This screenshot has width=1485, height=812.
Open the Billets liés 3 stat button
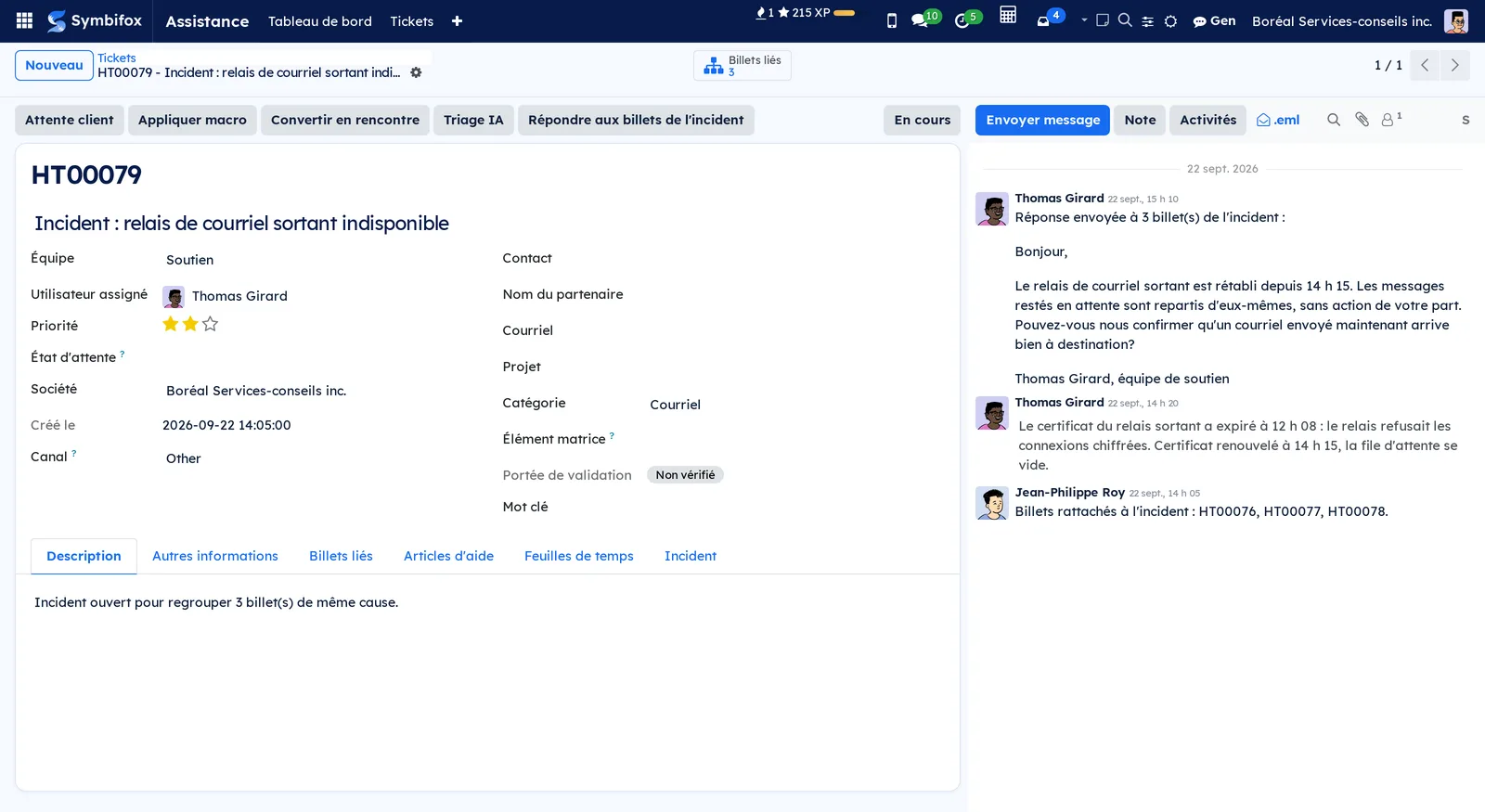pos(742,65)
